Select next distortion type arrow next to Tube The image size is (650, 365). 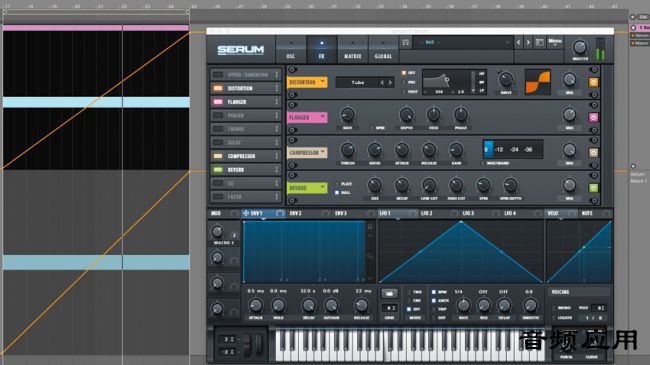(x=390, y=83)
